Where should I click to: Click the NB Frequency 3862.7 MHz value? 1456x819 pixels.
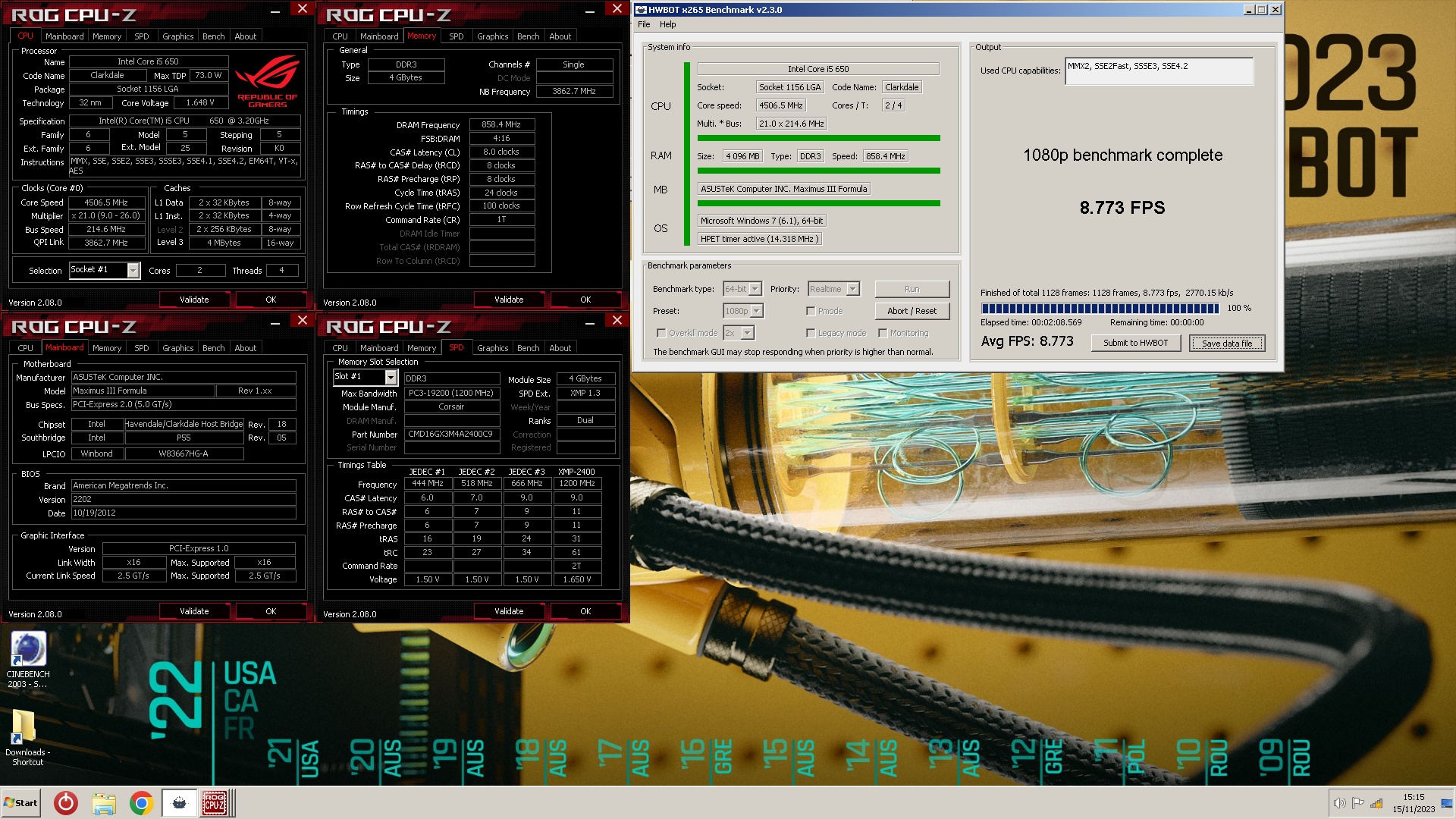(x=574, y=91)
